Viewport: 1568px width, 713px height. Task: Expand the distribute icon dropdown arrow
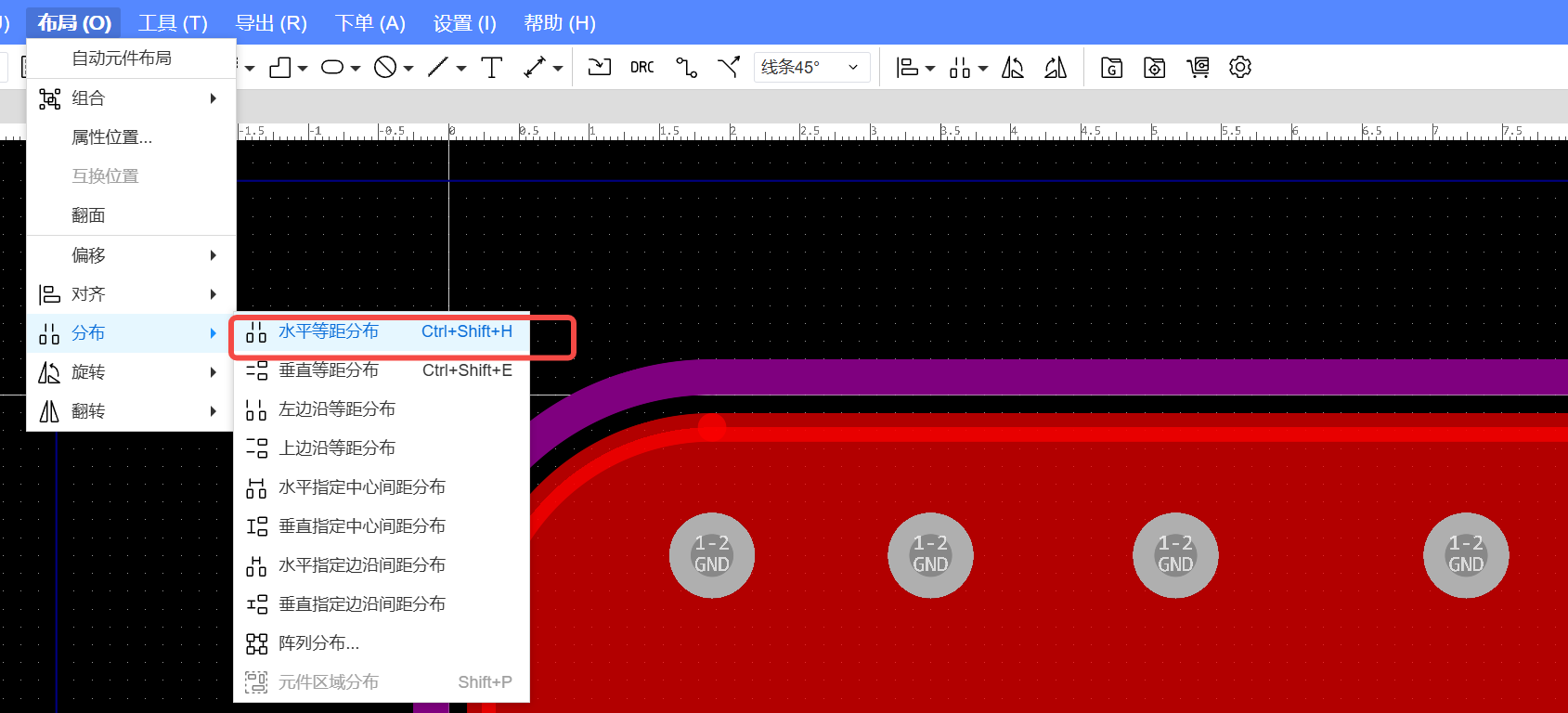tap(983, 69)
